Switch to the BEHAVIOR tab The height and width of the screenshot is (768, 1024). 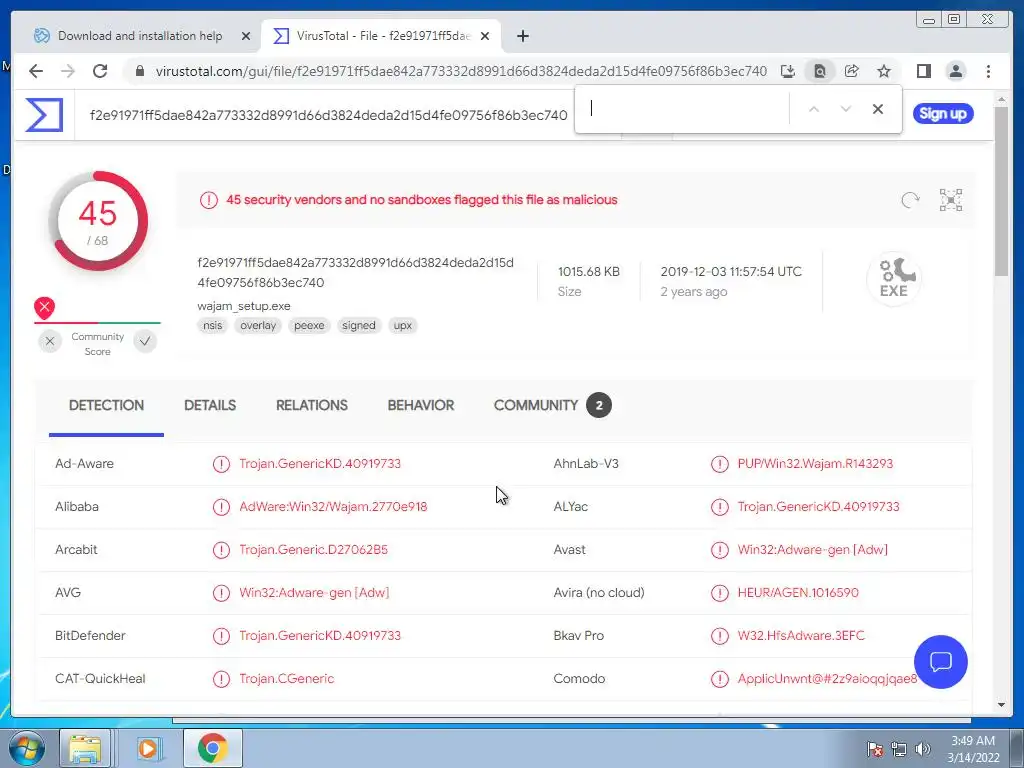tap(421, 406)
